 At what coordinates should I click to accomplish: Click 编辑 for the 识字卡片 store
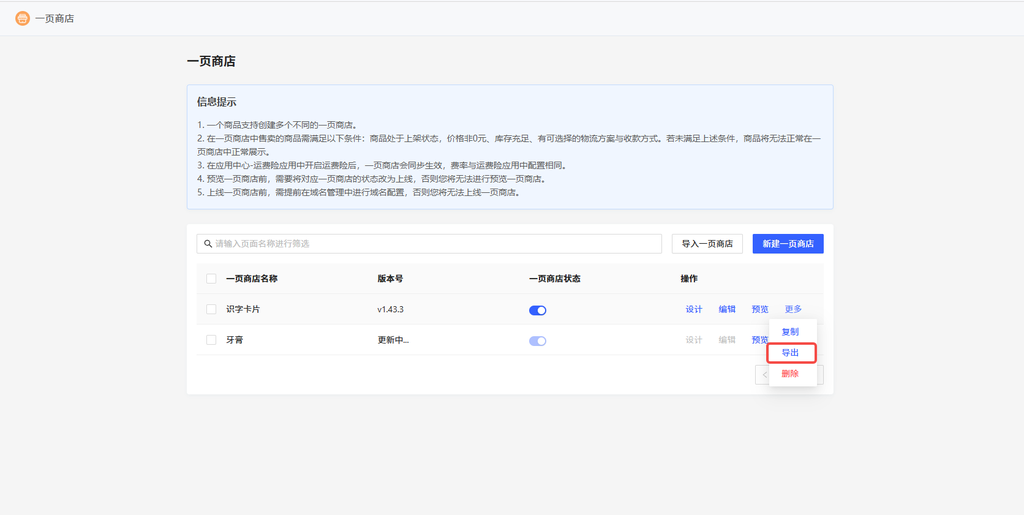727,309
